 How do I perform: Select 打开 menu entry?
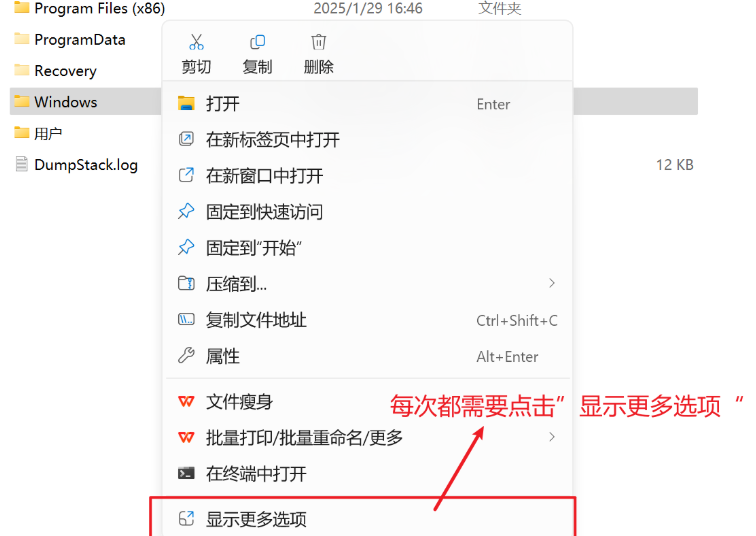pos(367,104)
